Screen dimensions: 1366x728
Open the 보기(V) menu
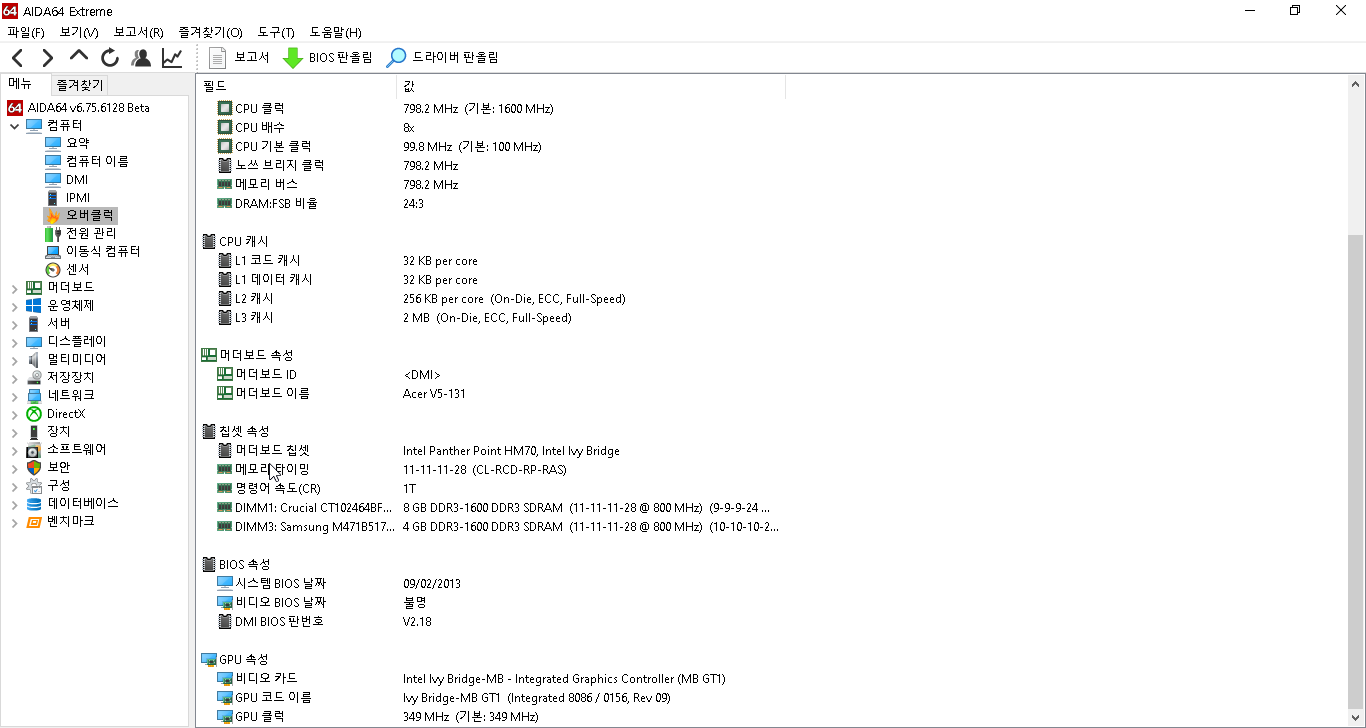[79, 33]
